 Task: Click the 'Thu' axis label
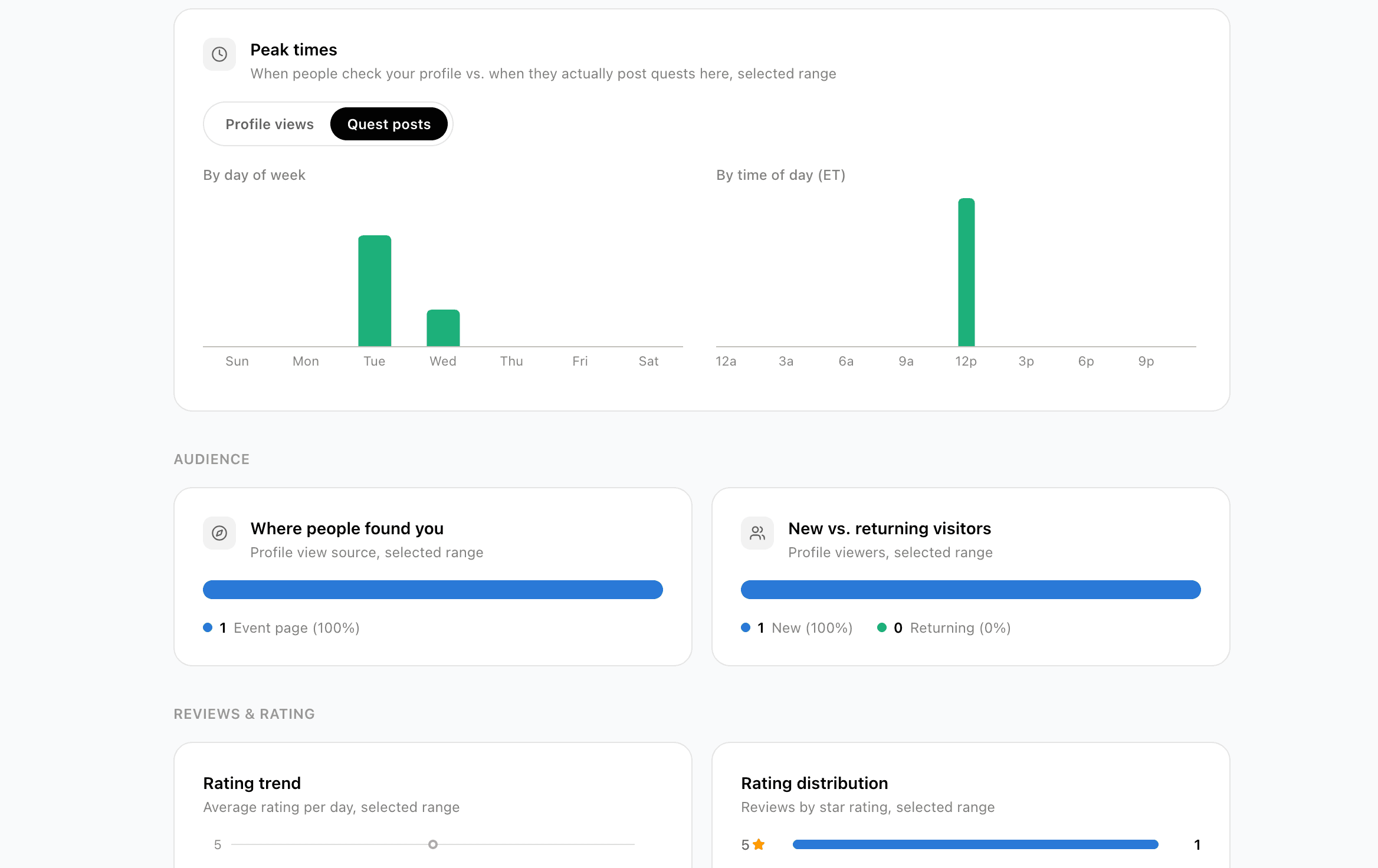click(511, 361)
